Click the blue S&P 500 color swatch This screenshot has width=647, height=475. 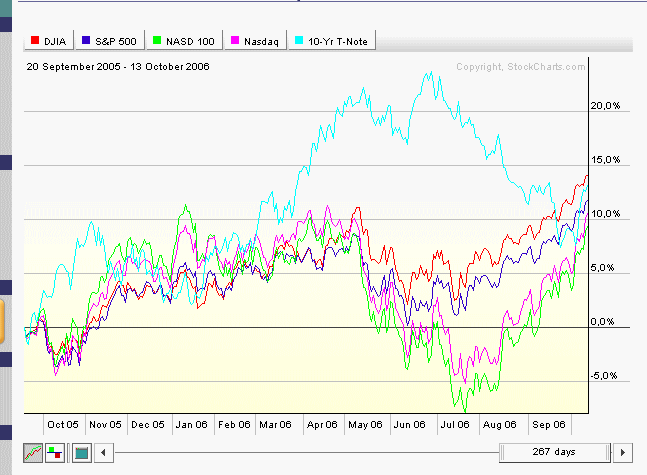pos(86,40)
